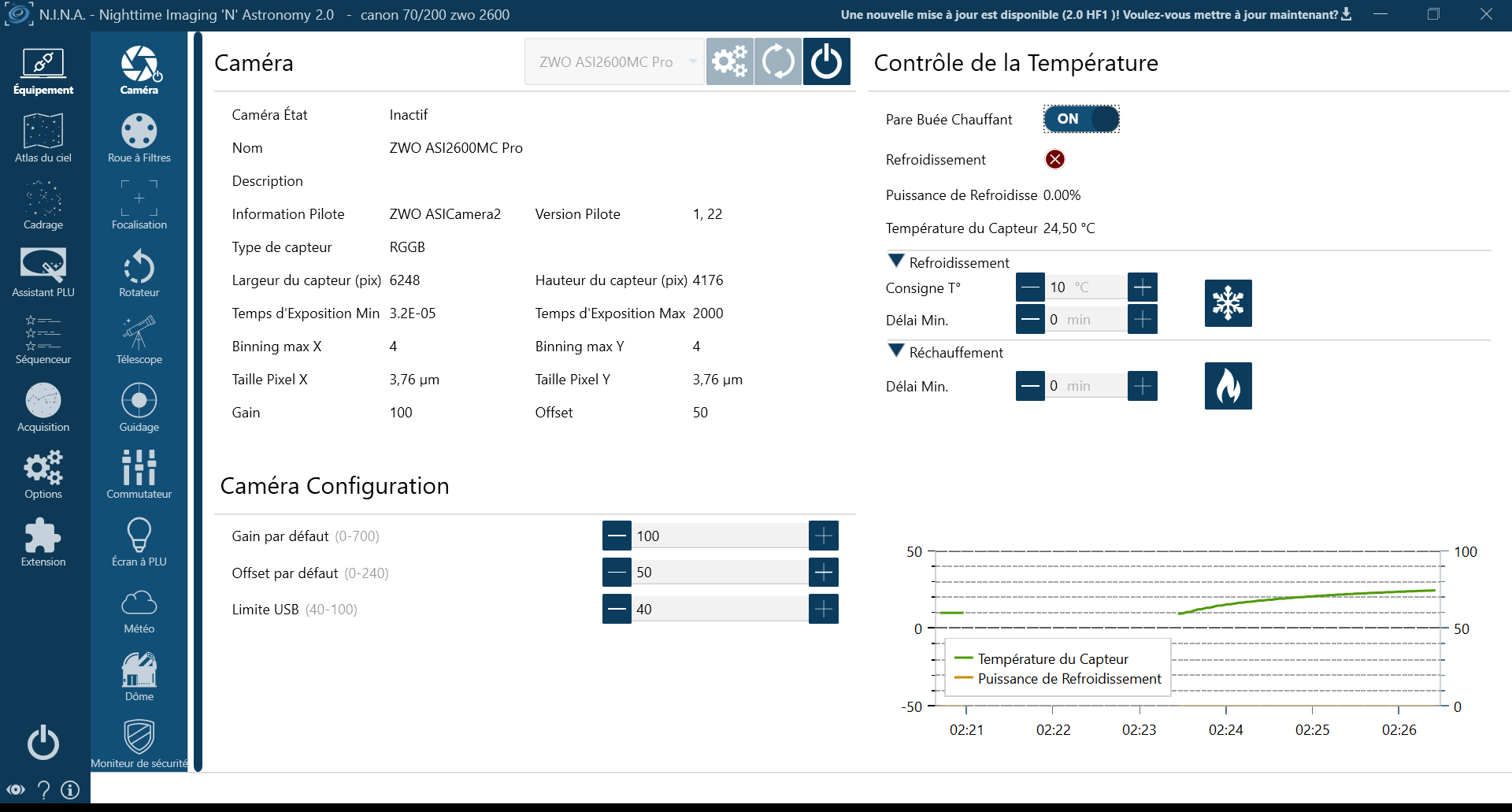Rescan devices with the refresh icon
Viewport: 1512px width, 812px height.
point(777,61)
